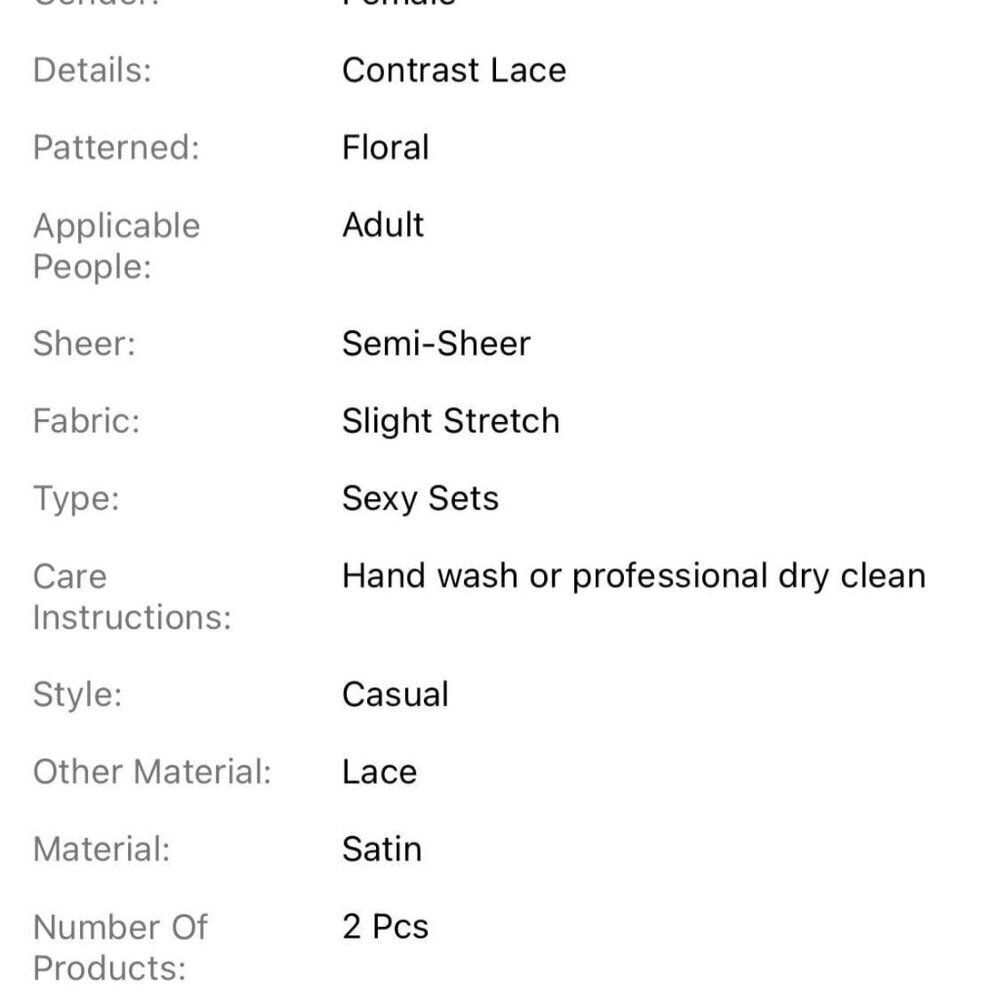This screenshot has width=1000, height=1000.
Task: Select the hand wash care instructions text
Action: pos(634,577)
